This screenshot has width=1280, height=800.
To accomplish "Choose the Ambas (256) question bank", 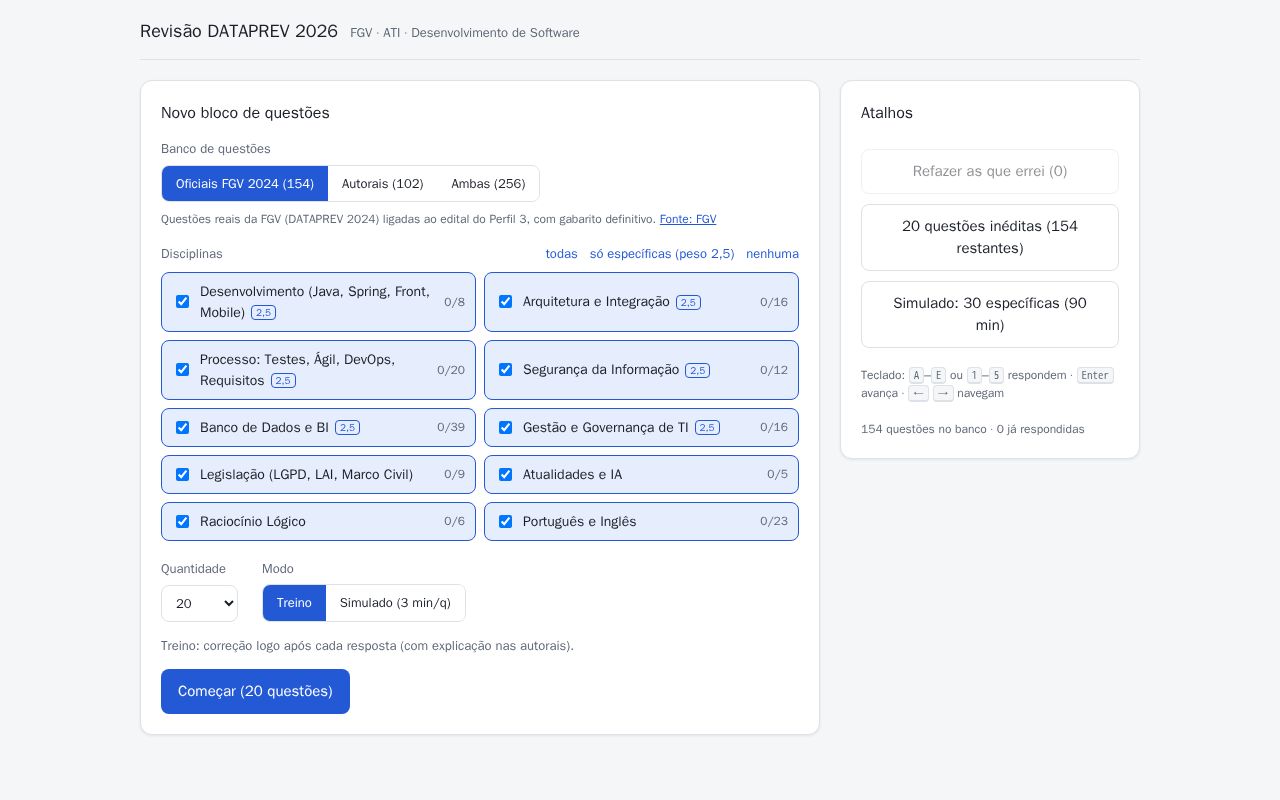I will tap(488, 184).
